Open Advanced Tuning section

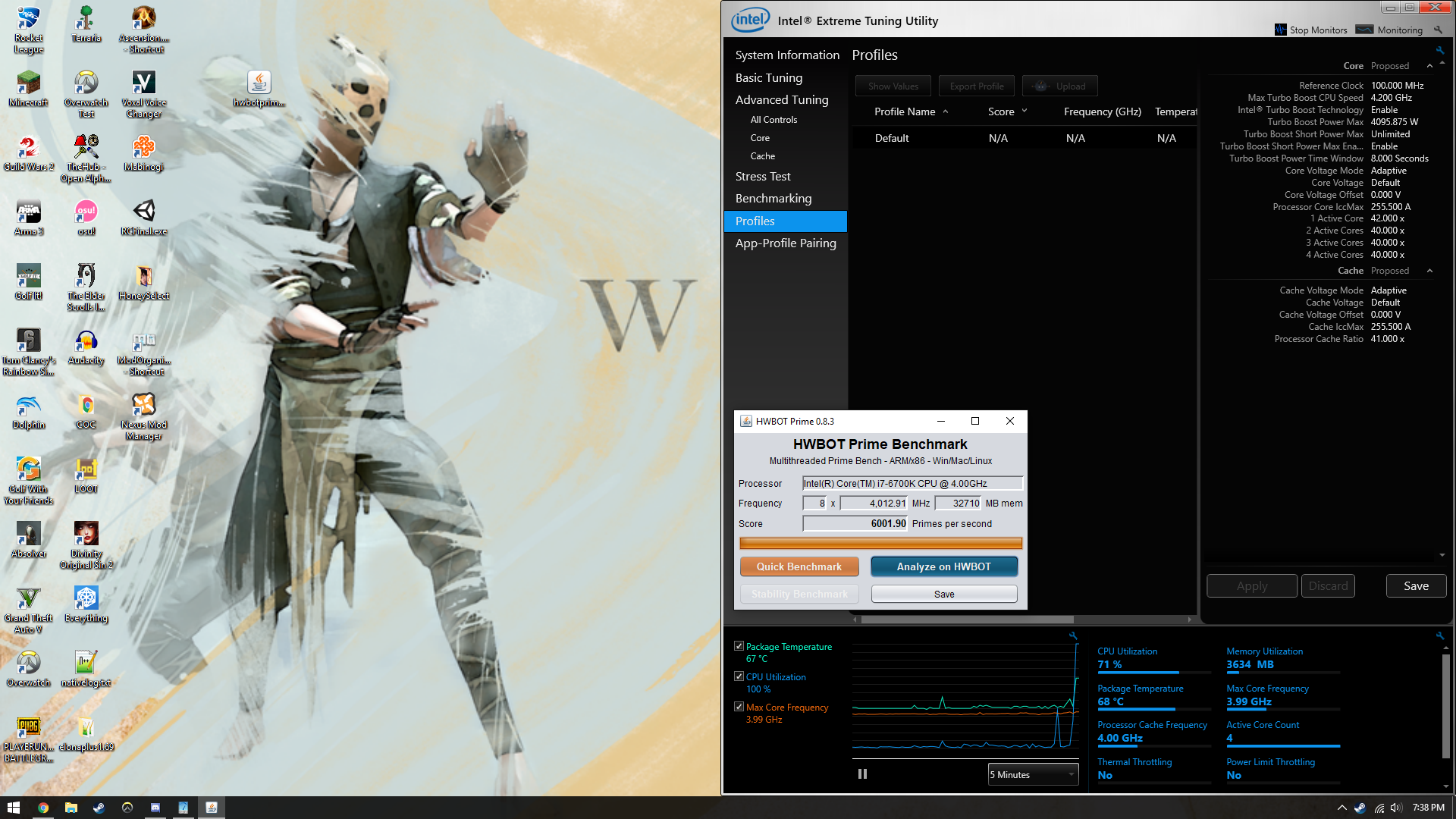click(781, 99)
